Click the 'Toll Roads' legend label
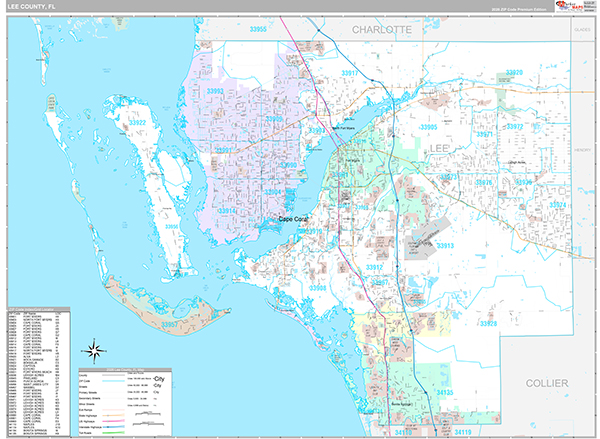This screenshot has height=439, width=600. (x=86, y=433)
